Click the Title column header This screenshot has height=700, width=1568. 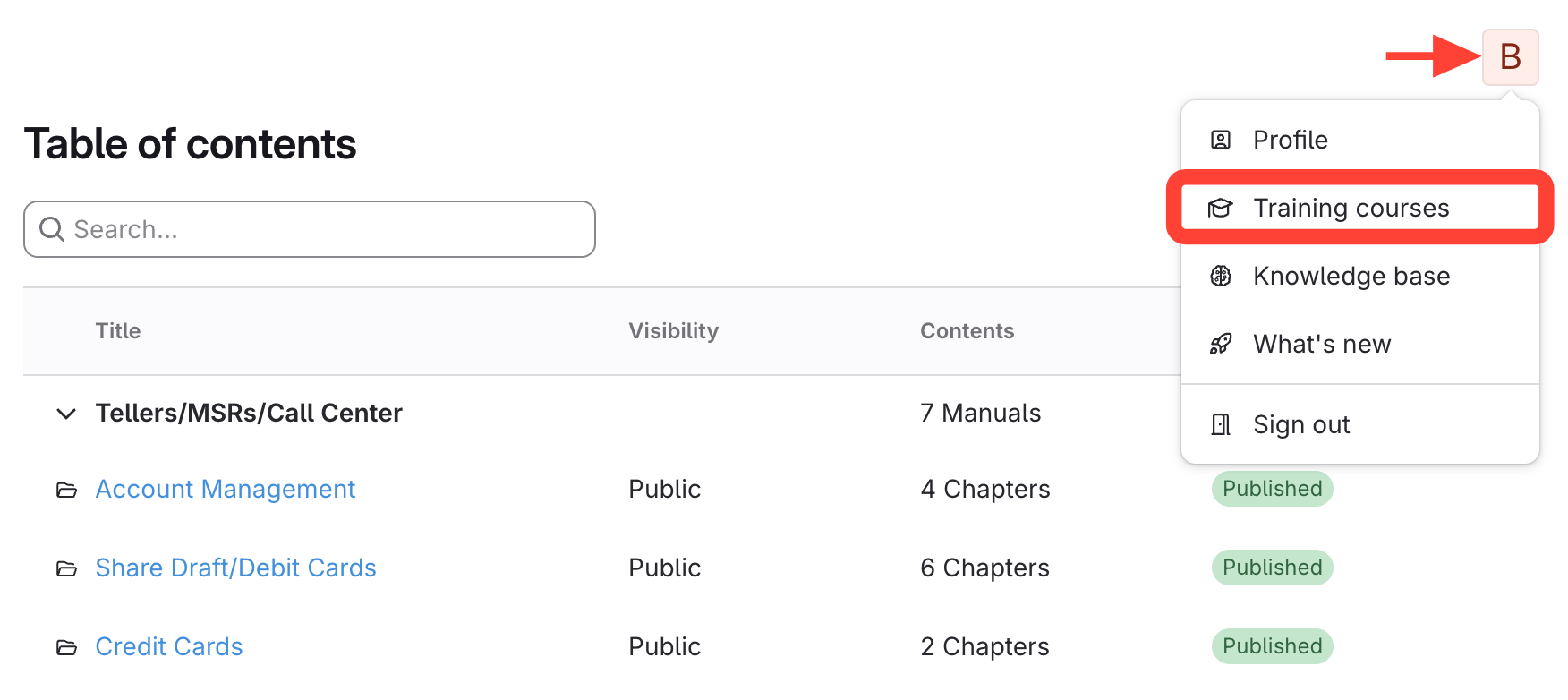click(118, 331)
